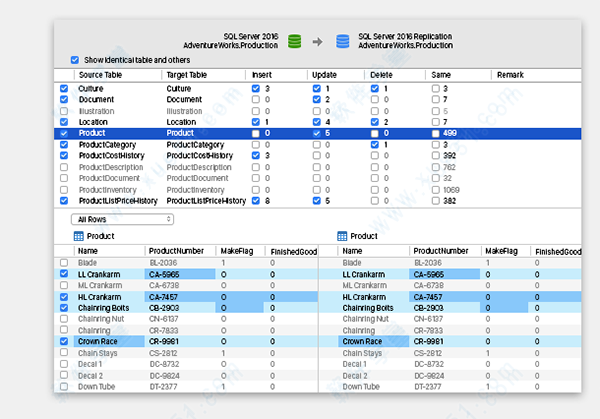This screenshot has width=600, height=419.
Task: Toggle Show identical table and others checkbox
Action: coord(75,60)
